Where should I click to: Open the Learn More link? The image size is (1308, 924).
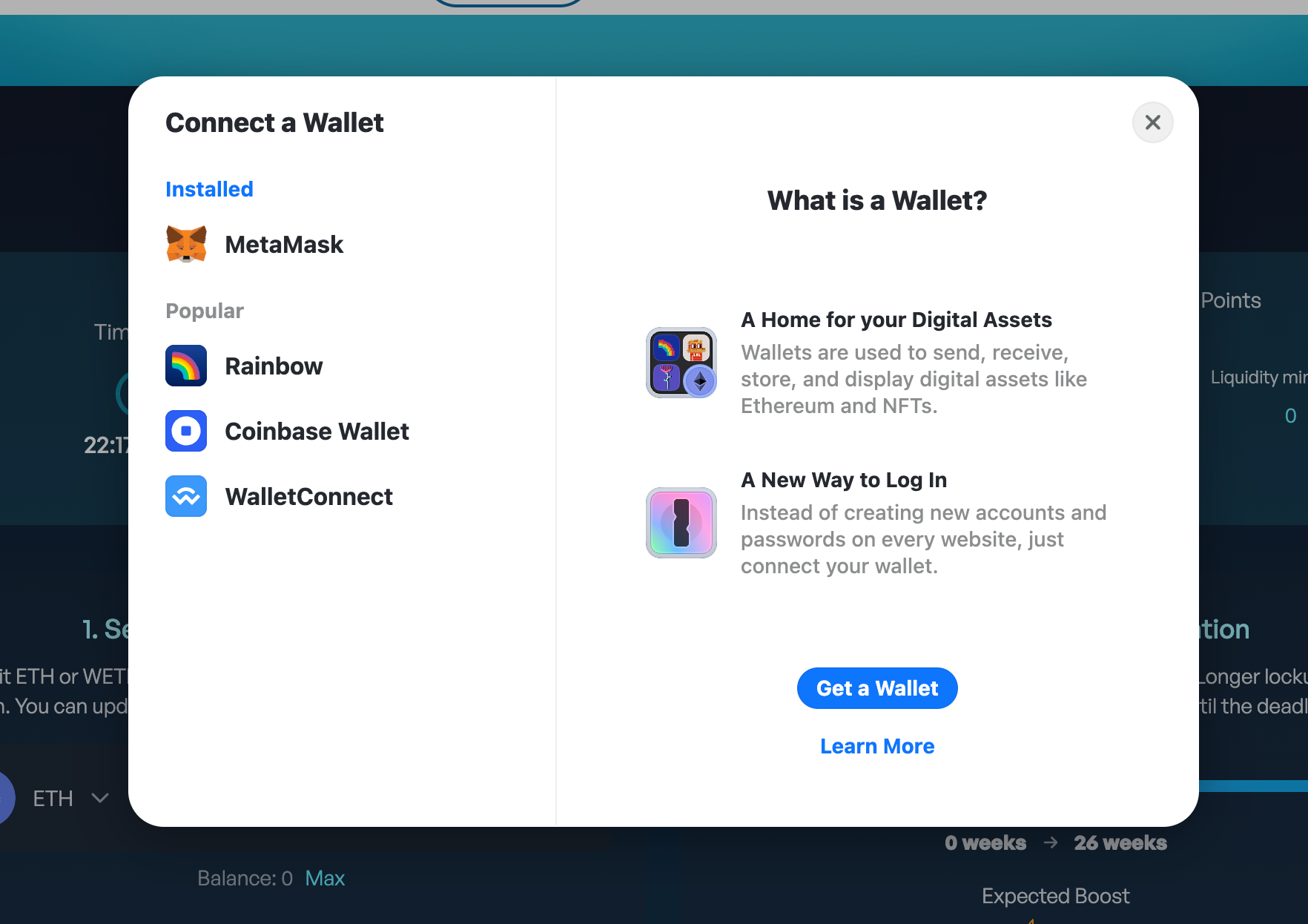[877, 746]
